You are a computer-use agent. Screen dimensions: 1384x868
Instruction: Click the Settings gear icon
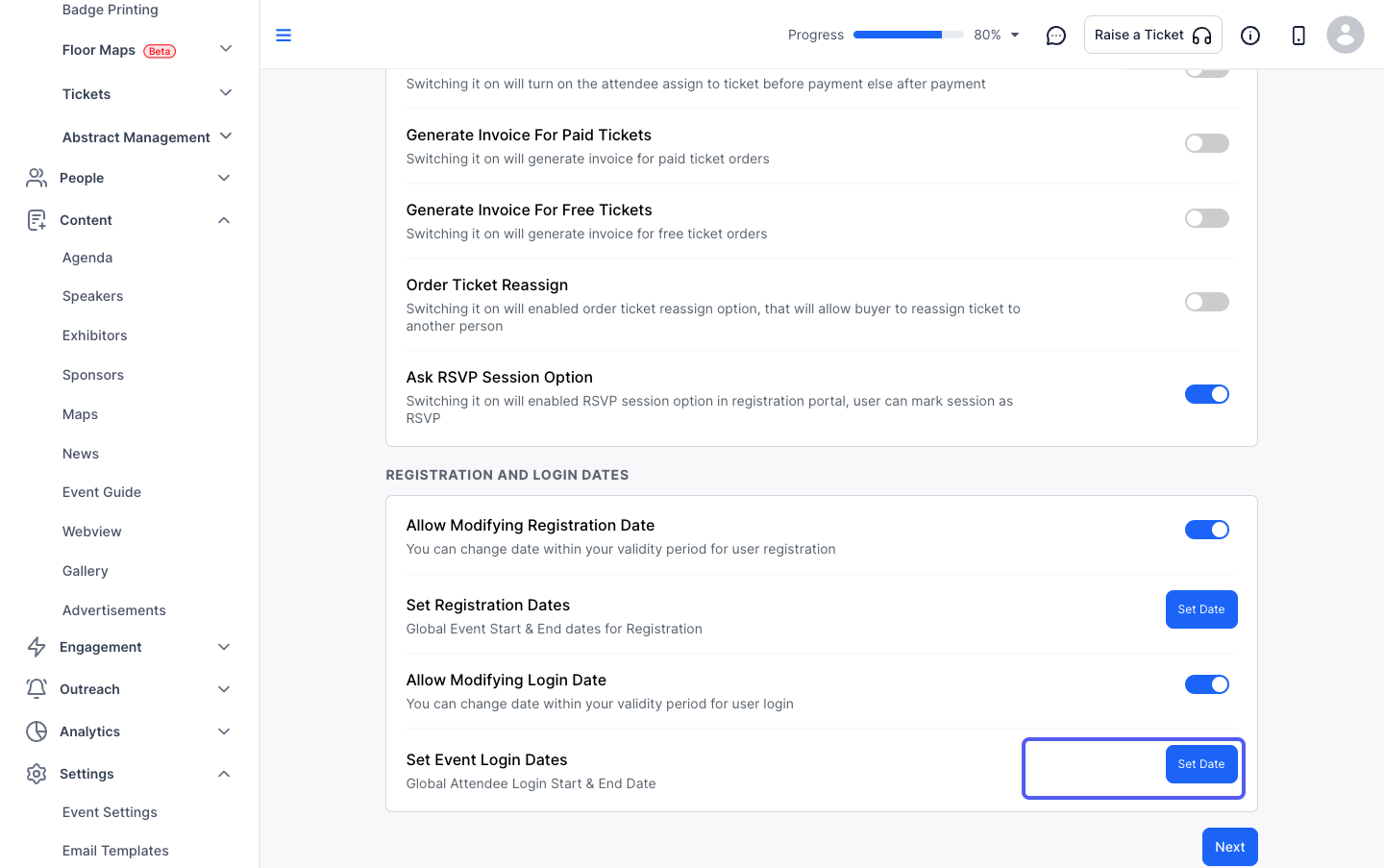point(37,774)
